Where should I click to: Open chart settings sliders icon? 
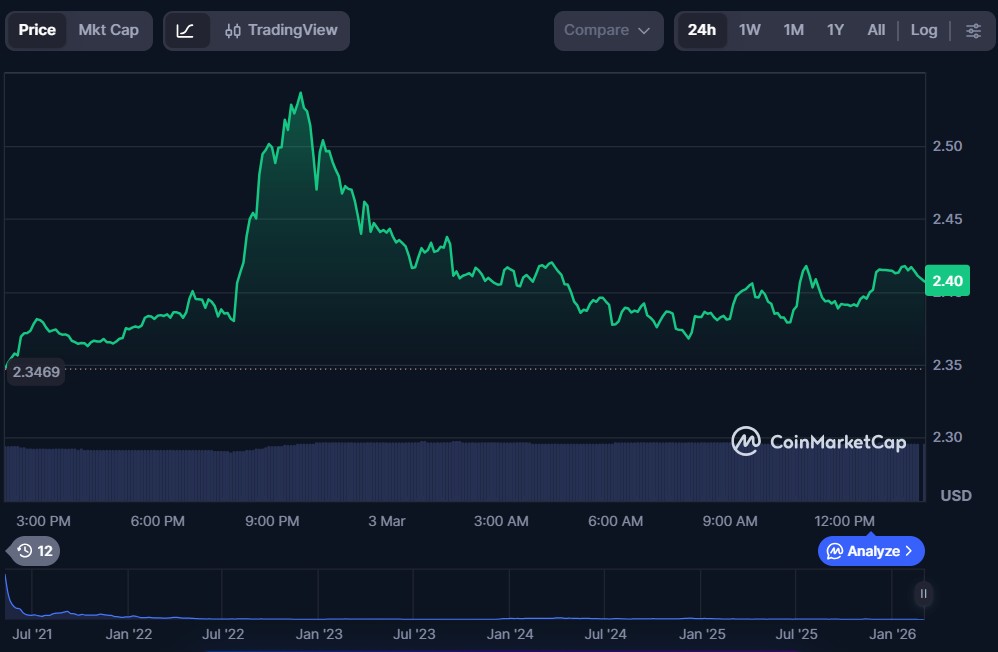(973, 30)
